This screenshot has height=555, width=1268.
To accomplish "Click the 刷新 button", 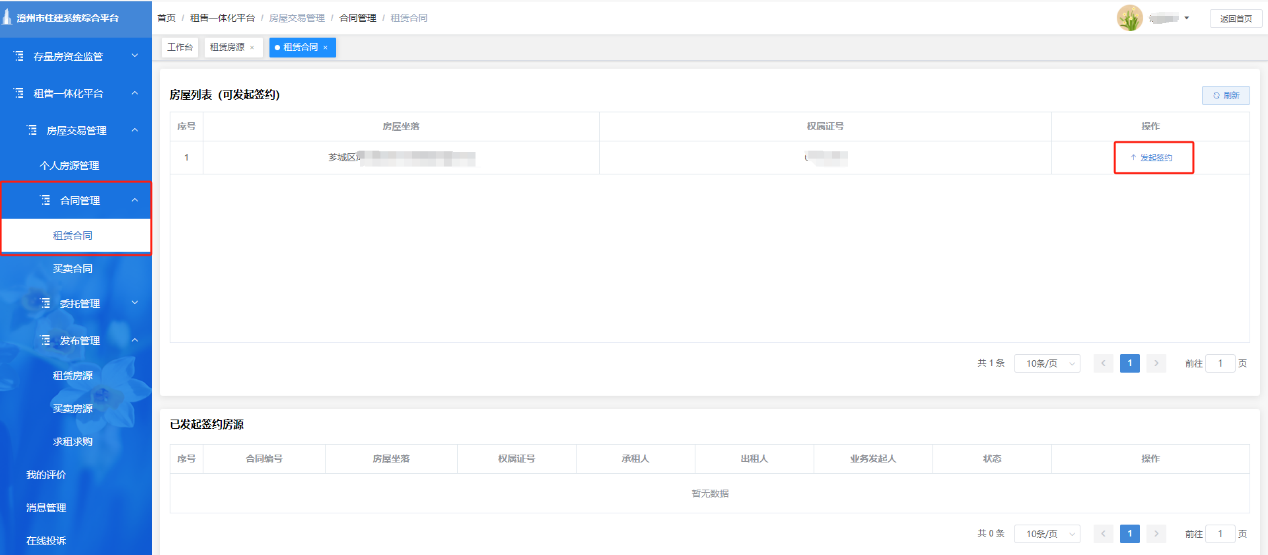I will [x=1226, y=96].
